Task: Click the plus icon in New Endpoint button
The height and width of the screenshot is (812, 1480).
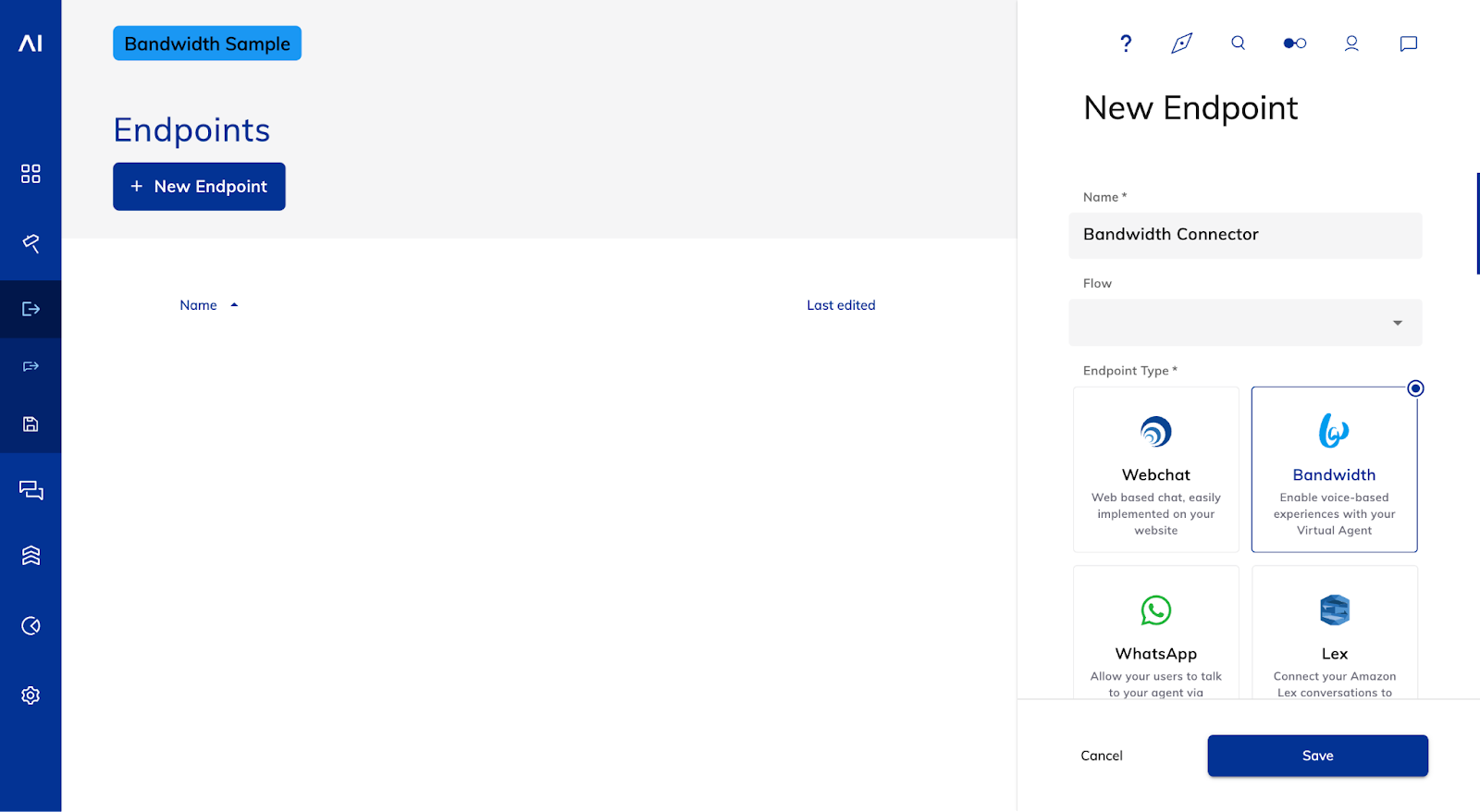Action: 137,187
